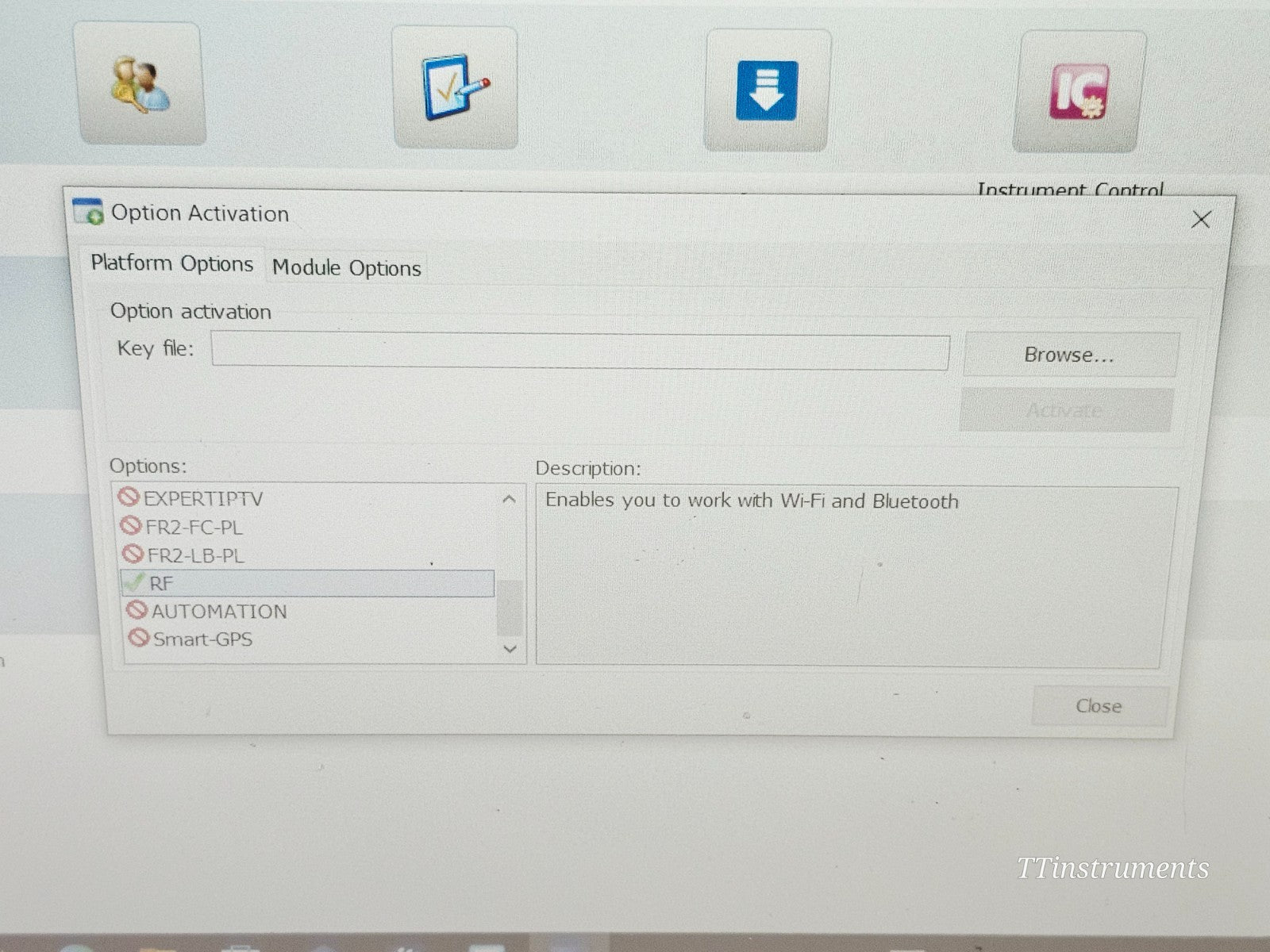This screenshot has width=1270, height=952.
Task: Select the EXPERTIPTV option
Action: point(202,499)
